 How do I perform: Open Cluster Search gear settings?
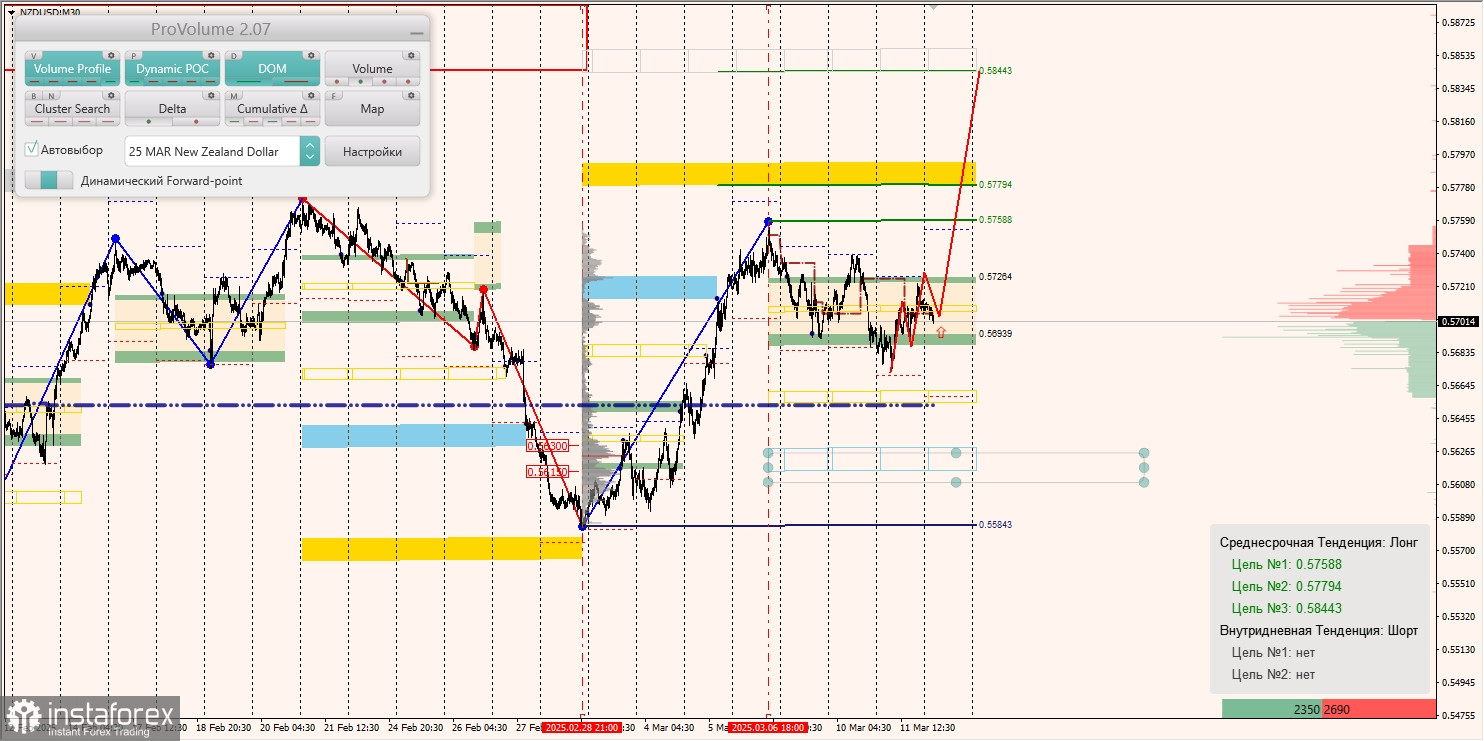coord(111,96)
